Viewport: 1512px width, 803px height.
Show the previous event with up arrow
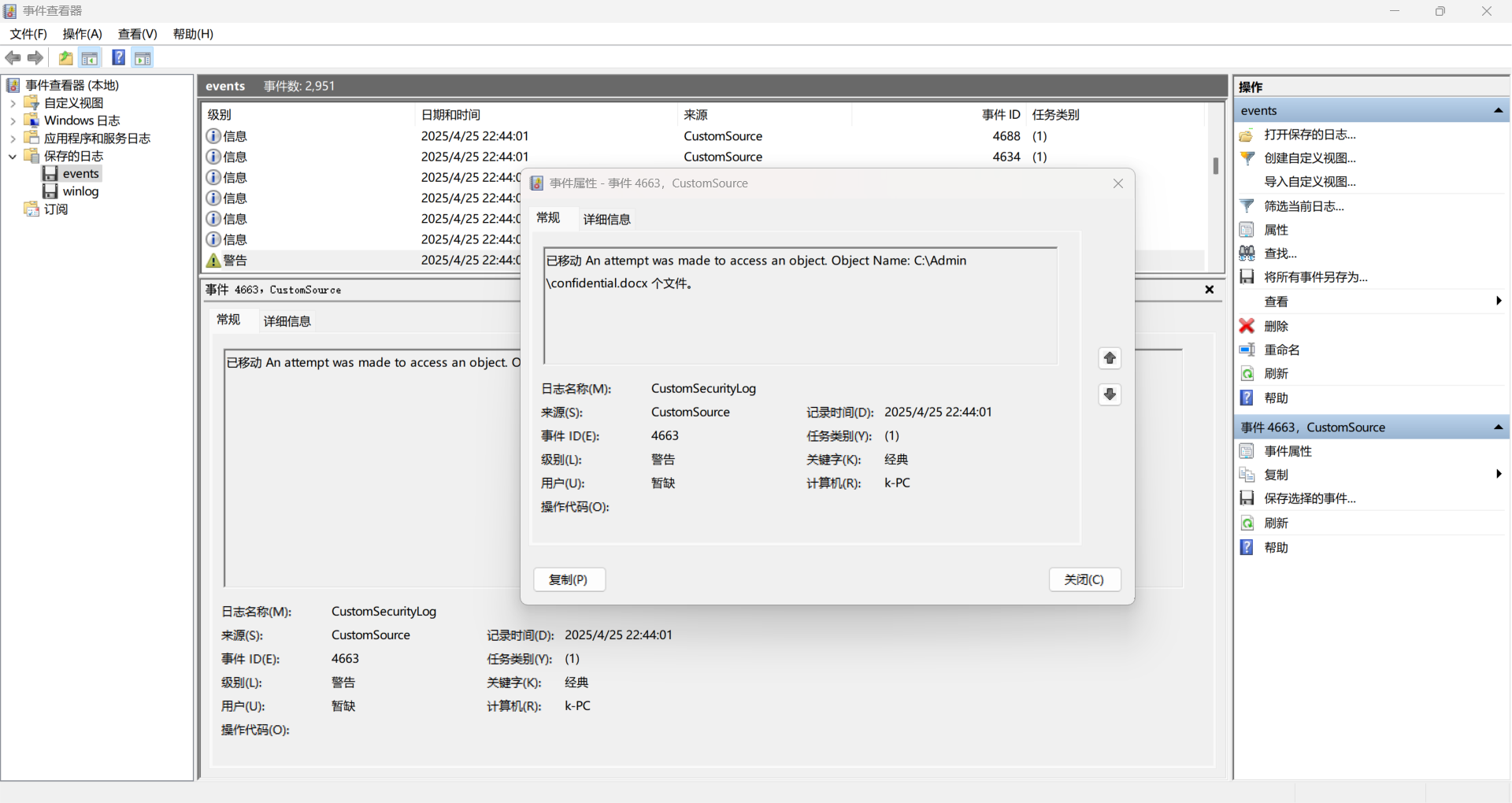coord(1110,358)
